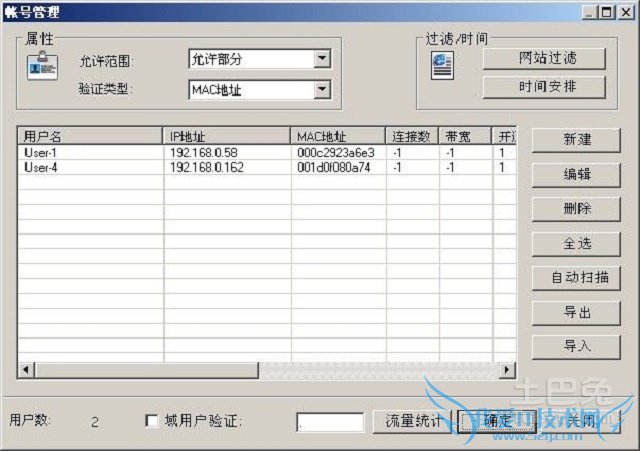Viewport: 640px width, 451px height.
Task: Sort by 连接数 column header
Action: coord(412,136)
